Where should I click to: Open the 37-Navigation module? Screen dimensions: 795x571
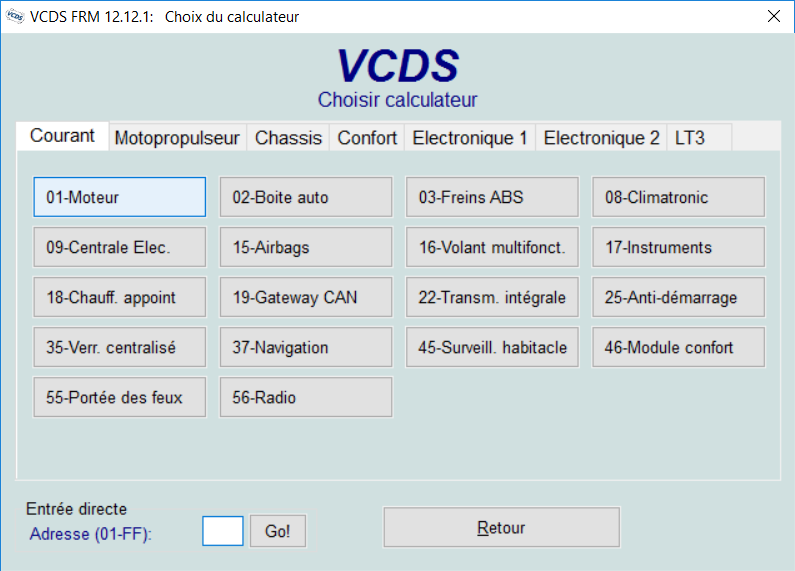[x=306, y=347]
